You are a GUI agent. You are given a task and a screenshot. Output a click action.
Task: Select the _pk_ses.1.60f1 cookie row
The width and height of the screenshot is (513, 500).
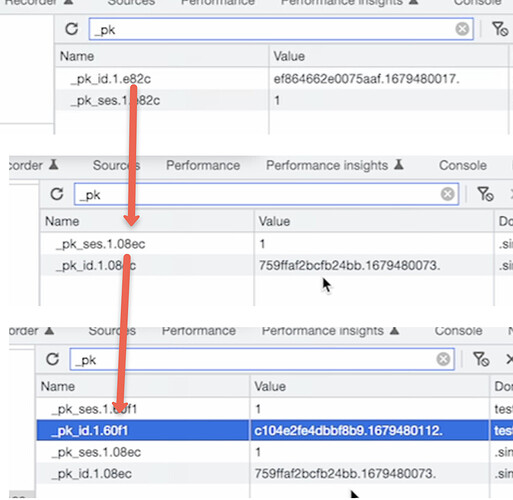(x=94, y=409)
